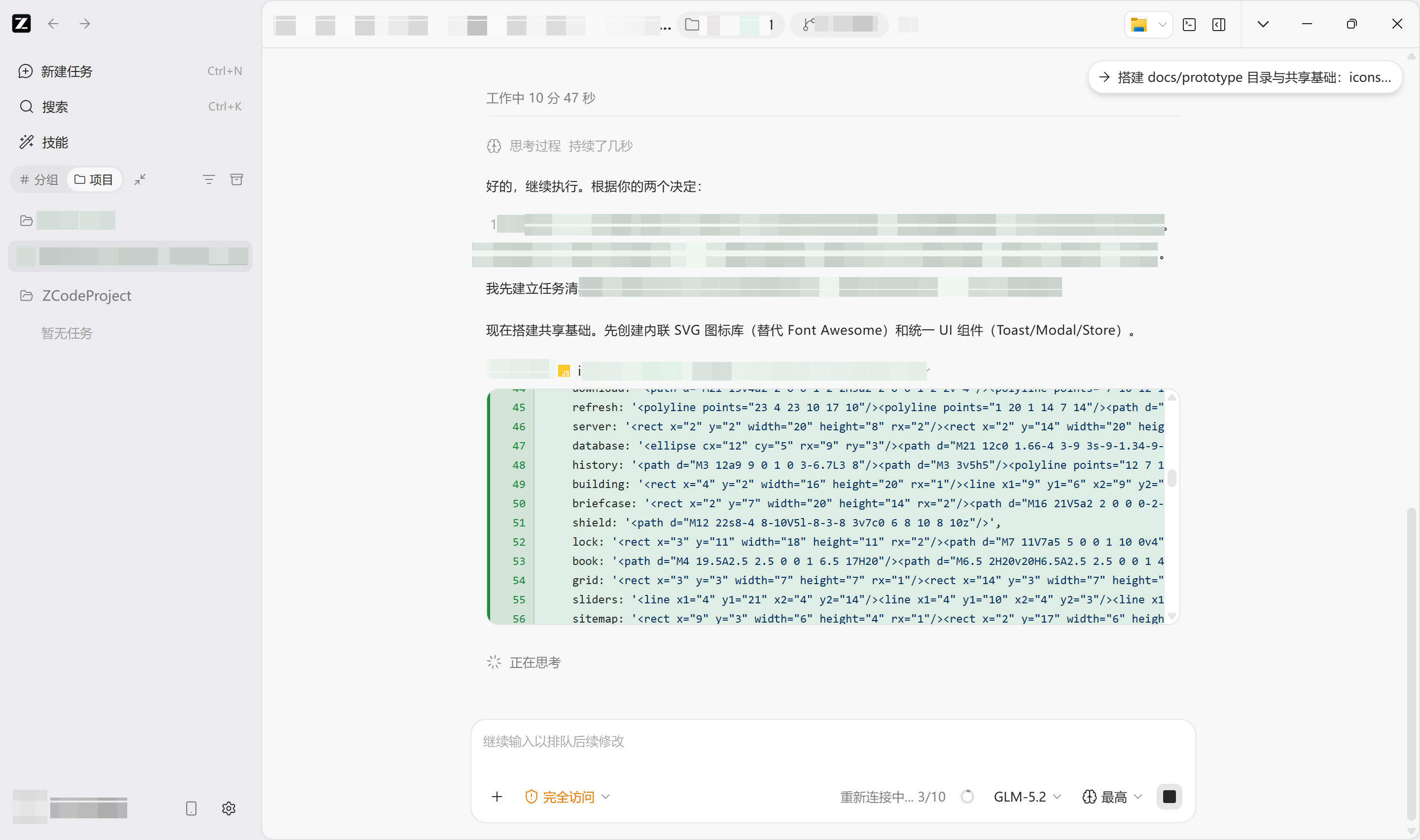The height and width of the screenshot is (840, 1420).
Task: Jump to 搭建 docs/prototype task banner
Action: click(1245, 77)
